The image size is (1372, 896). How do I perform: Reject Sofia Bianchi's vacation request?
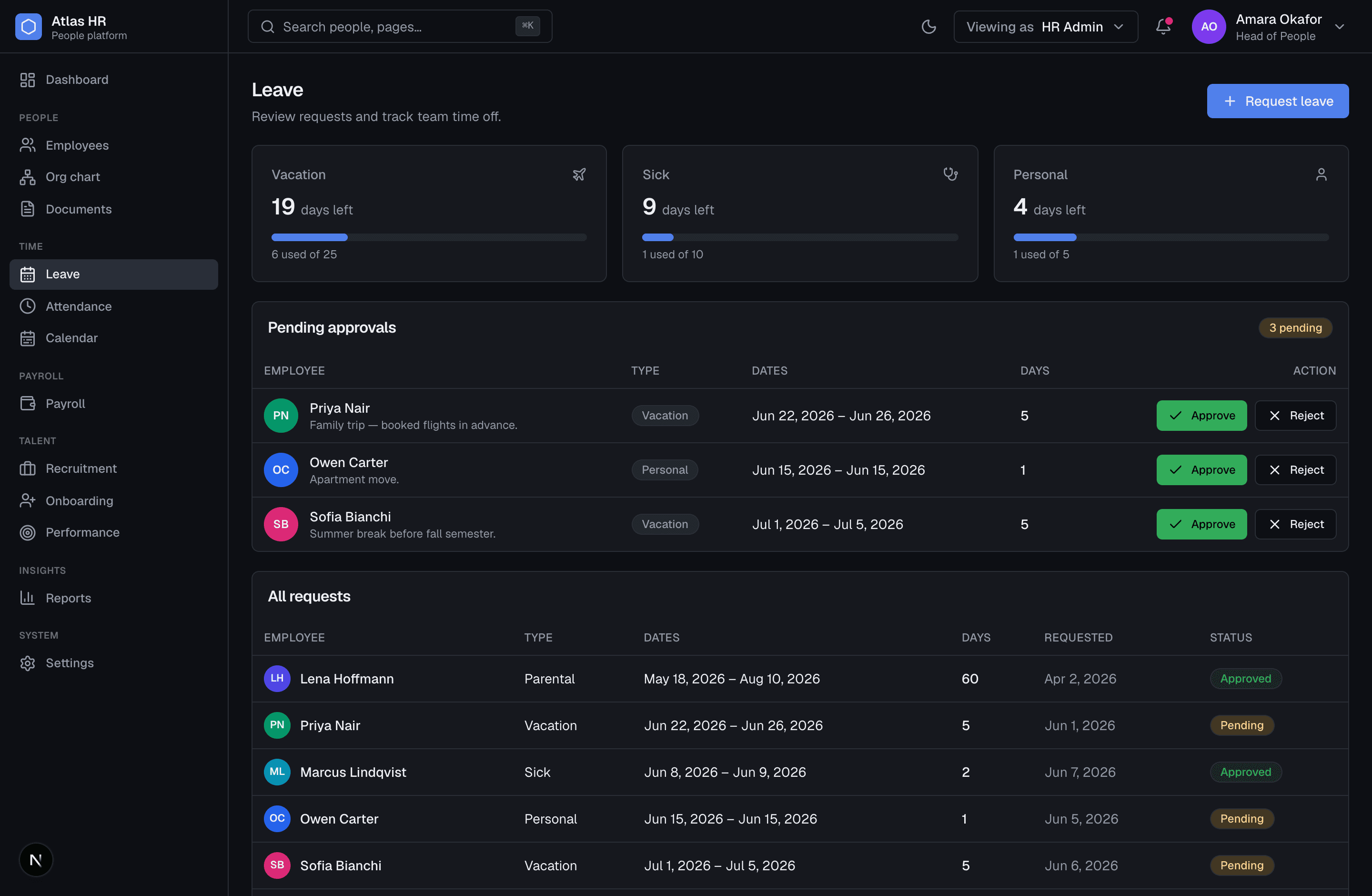[x=1295, y=524]
